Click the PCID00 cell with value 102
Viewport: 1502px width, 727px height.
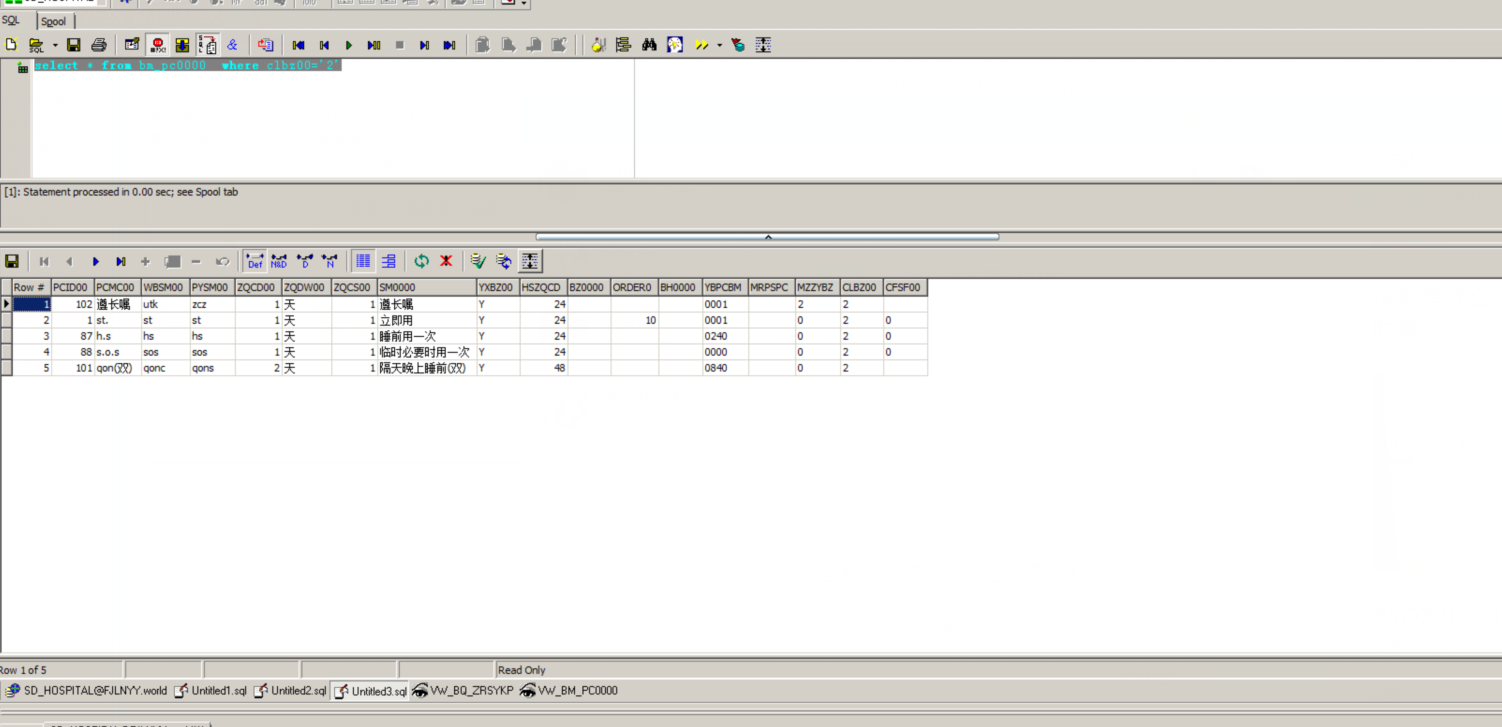[72, 304]
